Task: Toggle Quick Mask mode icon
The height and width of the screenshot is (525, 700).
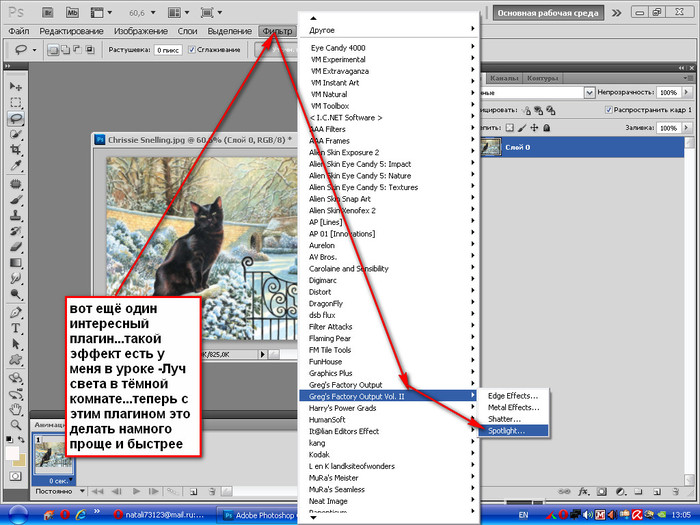Action: tap(16, 476)
